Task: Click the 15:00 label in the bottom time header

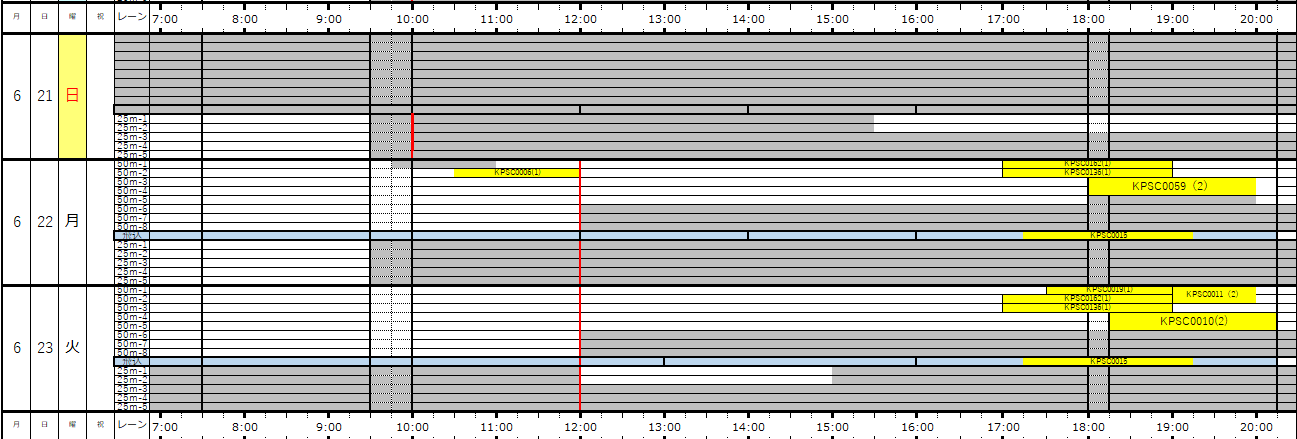Action: (833, 426)
